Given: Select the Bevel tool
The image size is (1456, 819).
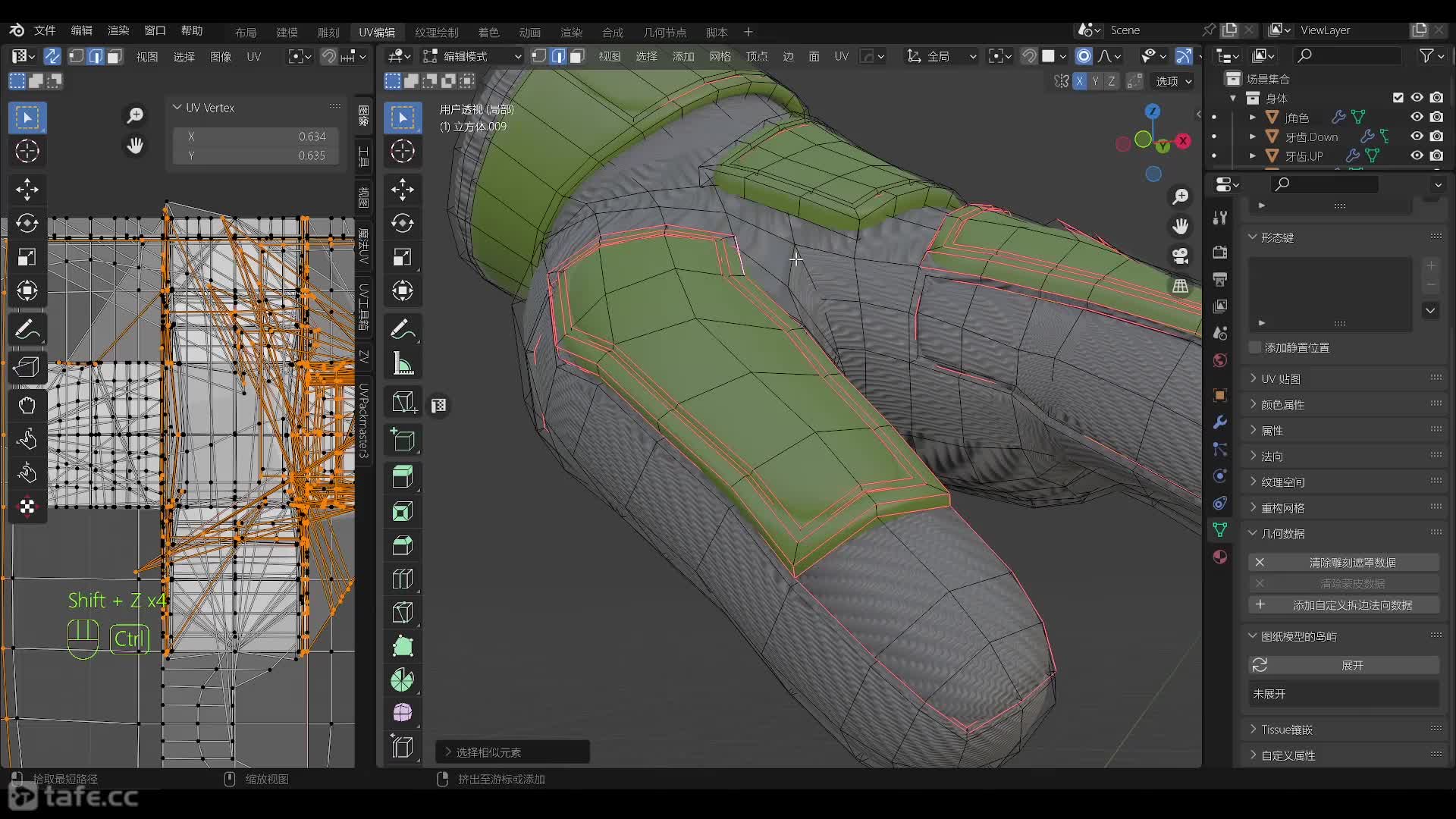Looking at the screenshot, I should 403,545.
